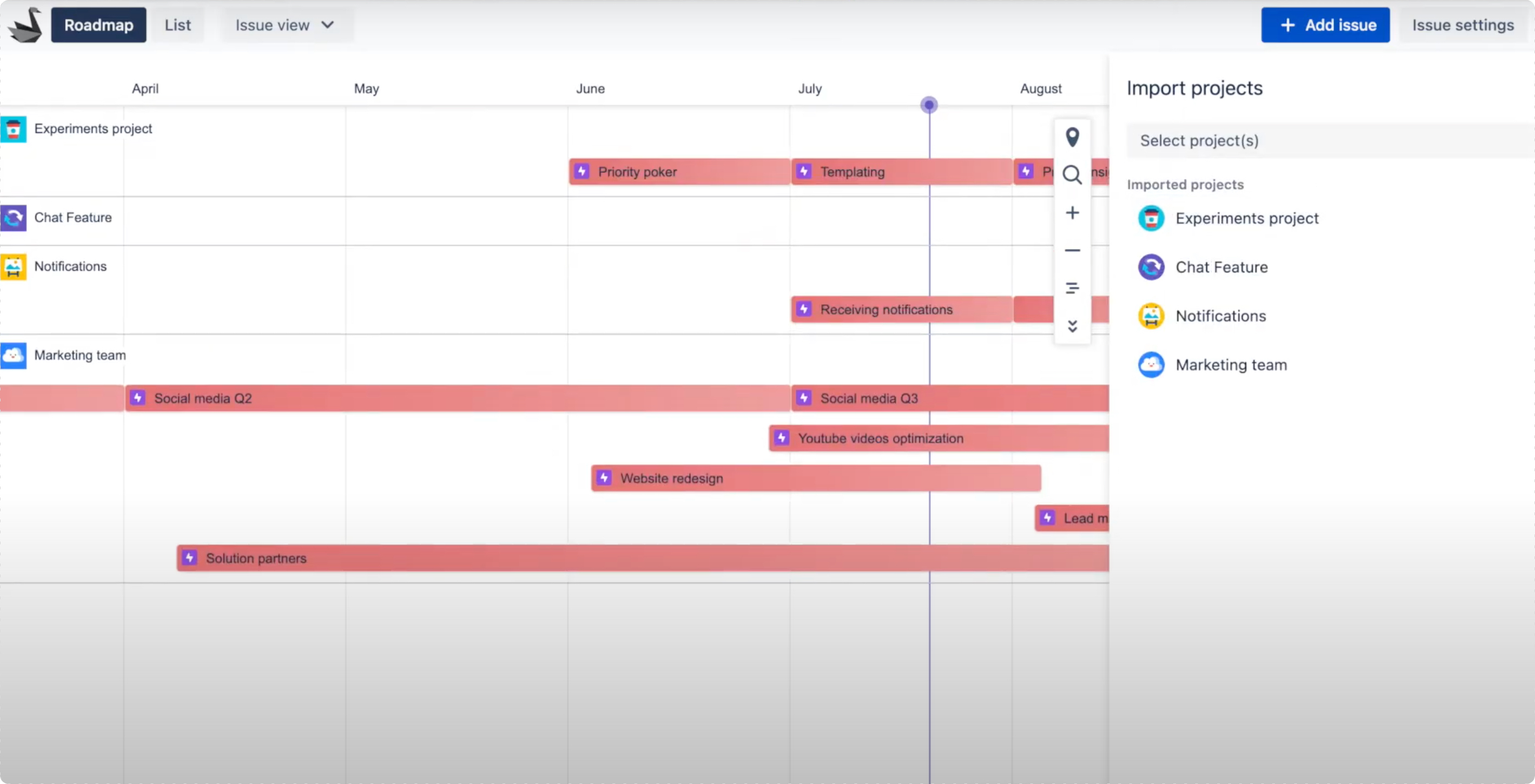Click the Lead m epic bar

click(1072, 518)
